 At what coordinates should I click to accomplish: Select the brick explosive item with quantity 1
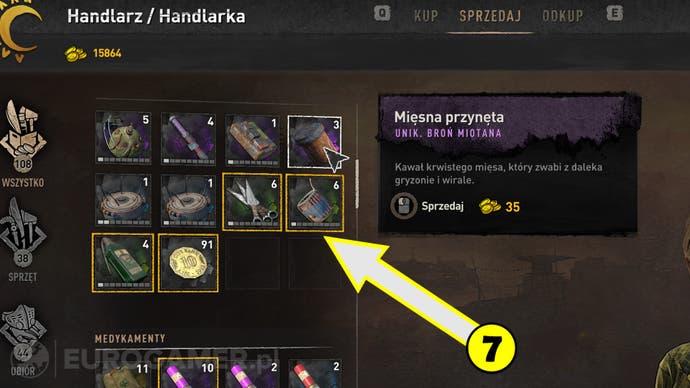[252, 140]
